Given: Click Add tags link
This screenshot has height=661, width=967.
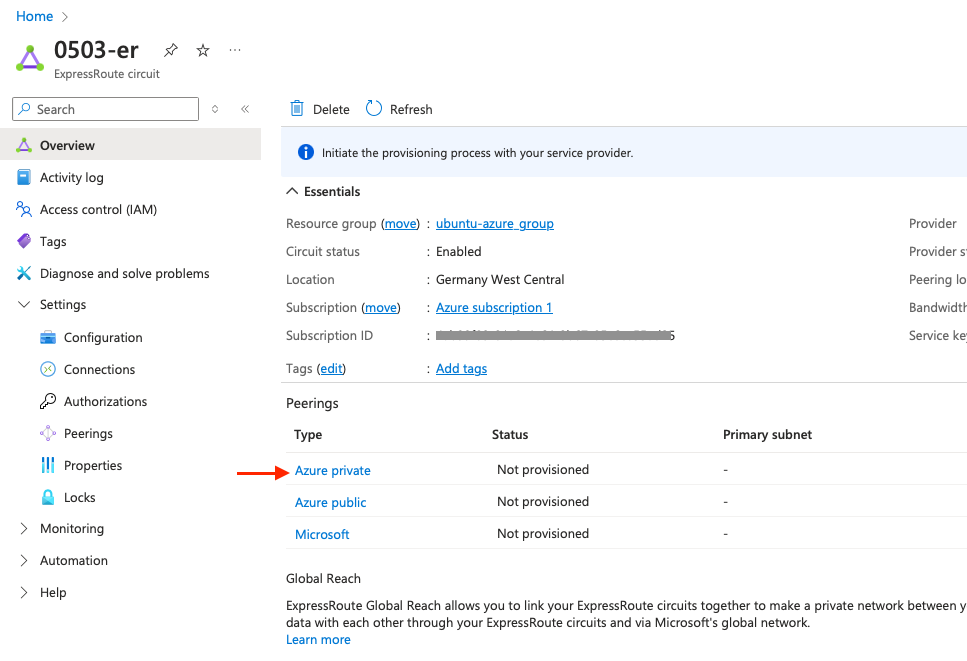Looking at the screenshot, I should [x=461, y=369].
